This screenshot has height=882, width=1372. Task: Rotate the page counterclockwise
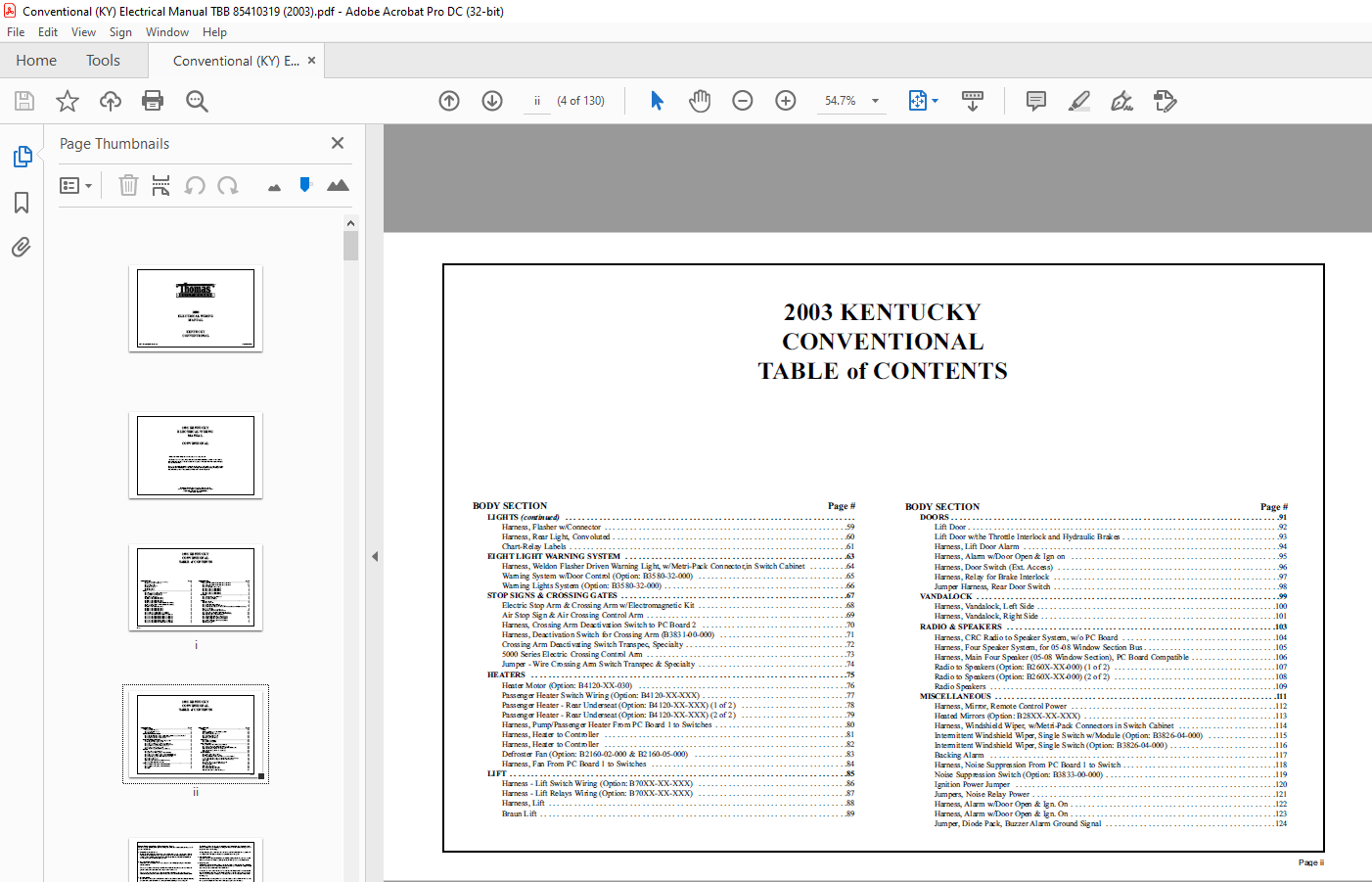(x=195, y=185)
